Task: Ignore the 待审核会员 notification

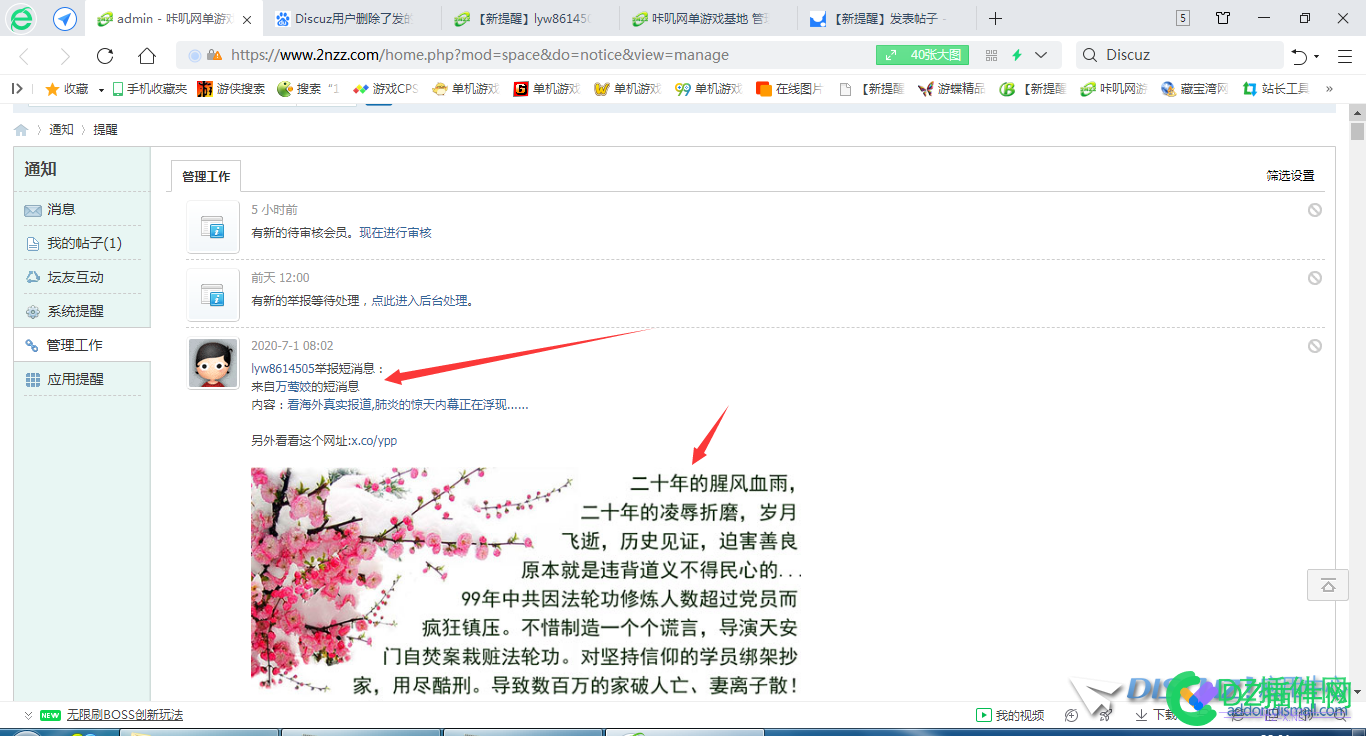Action: pyautogui.click(x=1315, y=210)
